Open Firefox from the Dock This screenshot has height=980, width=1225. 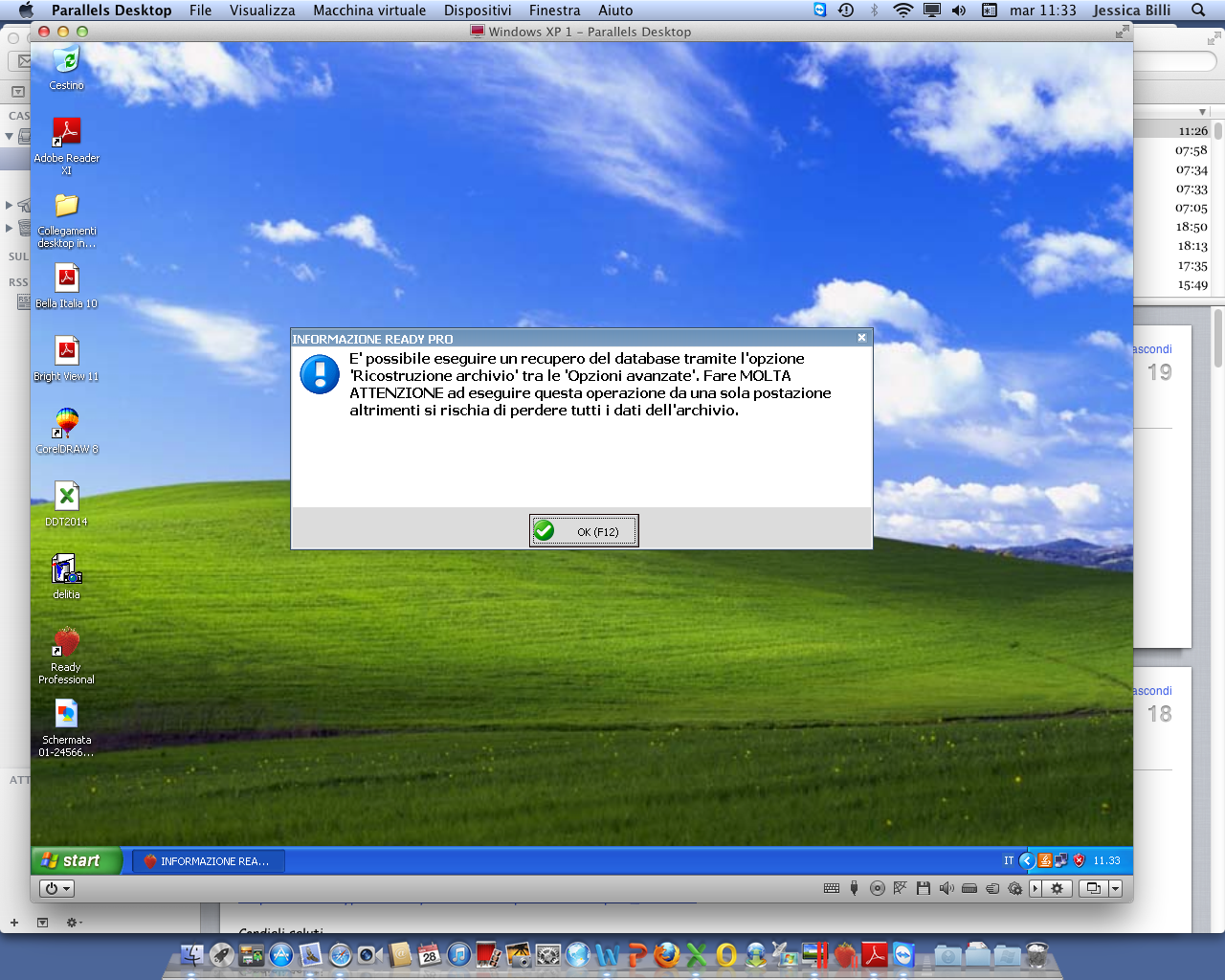click(667, 954)
